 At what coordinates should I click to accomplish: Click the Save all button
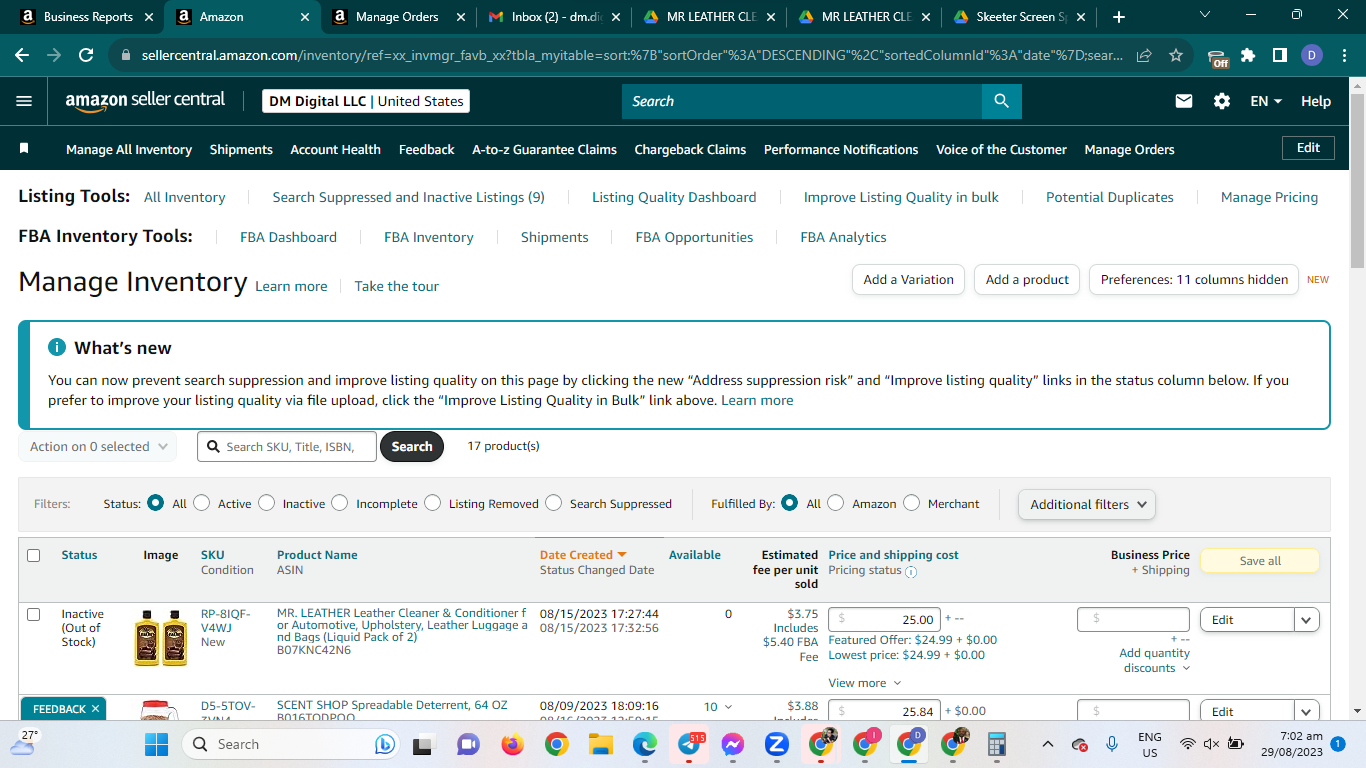point(1260,561)
